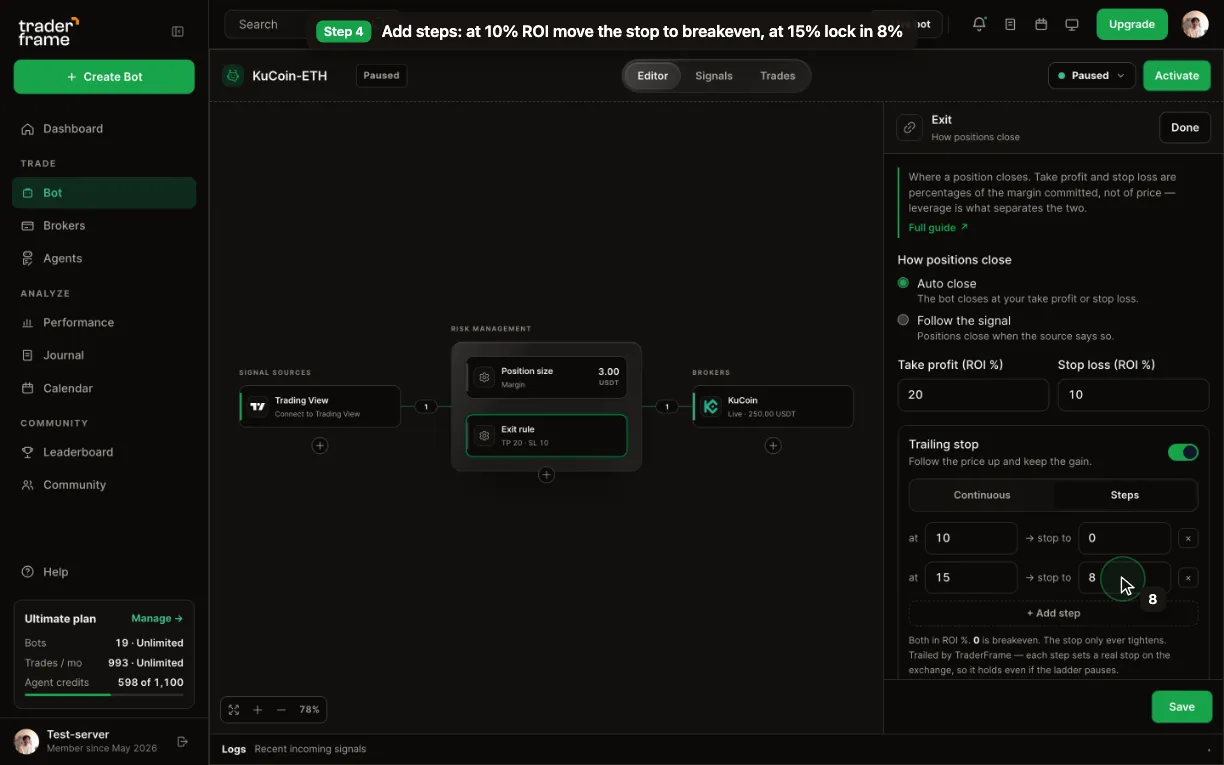
Task: Switch trailing mode to Continuous
Action: (982, 495)
